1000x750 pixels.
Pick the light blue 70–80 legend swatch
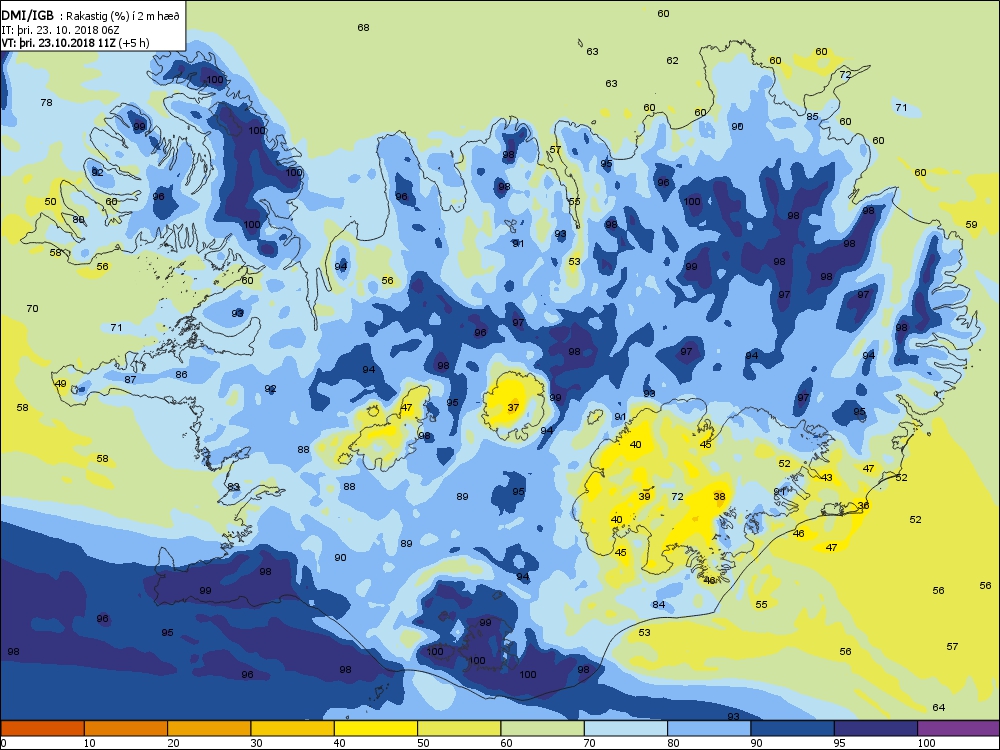[626, 728]
